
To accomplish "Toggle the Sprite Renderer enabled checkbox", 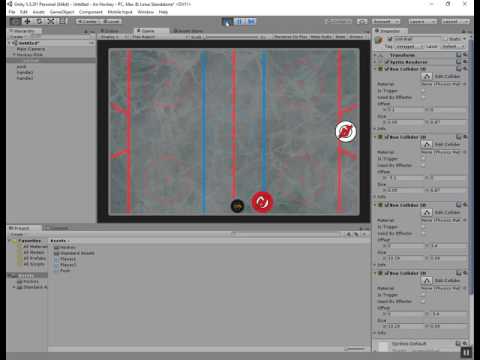I will click(387, 62).
